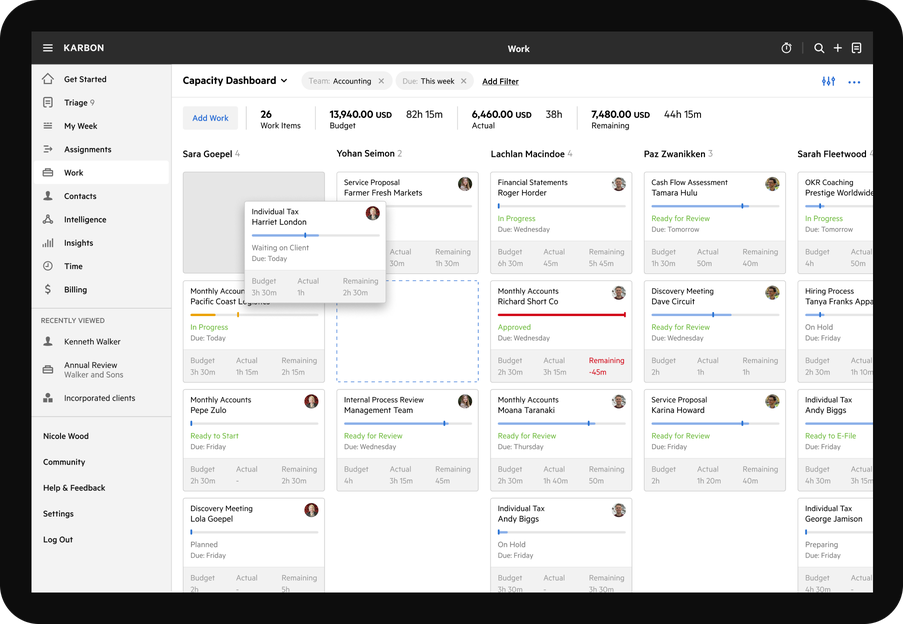
Task: Open the timer icon in the top bar
Action: (787, 47)
